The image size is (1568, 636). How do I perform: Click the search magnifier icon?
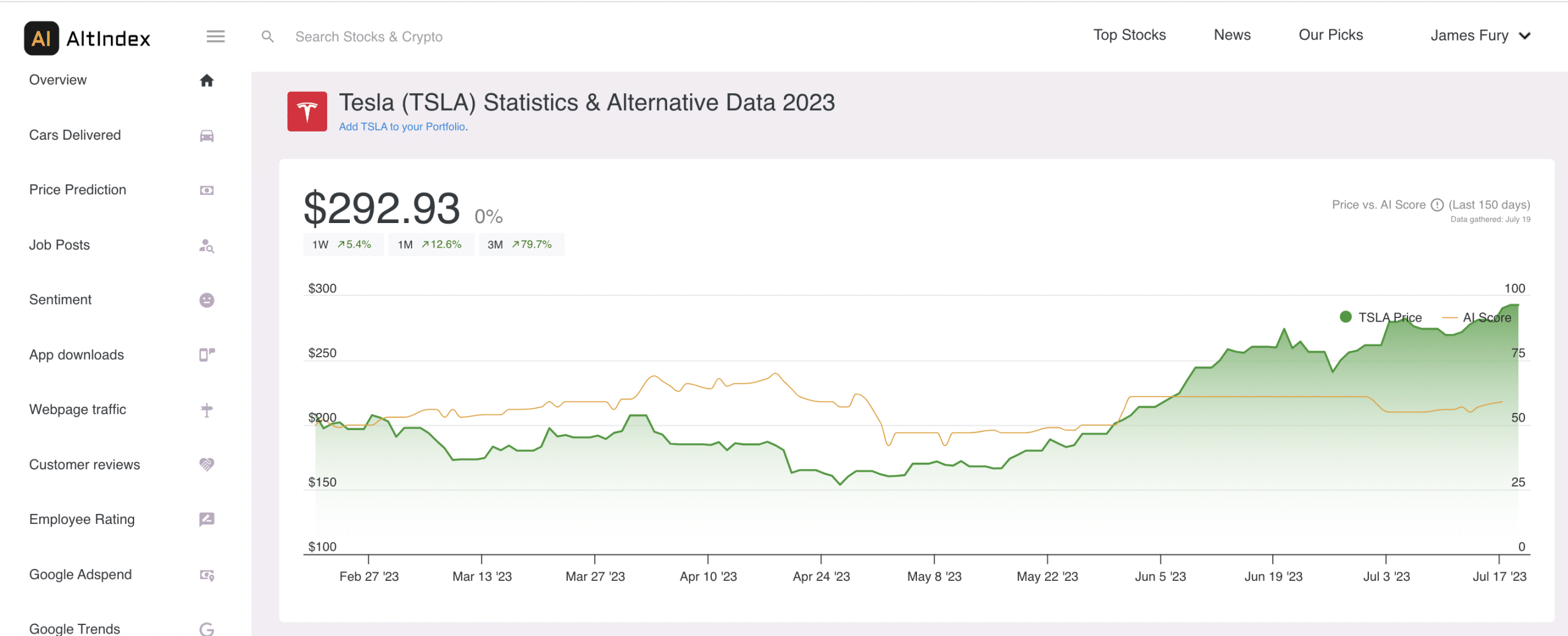[268, 37]
